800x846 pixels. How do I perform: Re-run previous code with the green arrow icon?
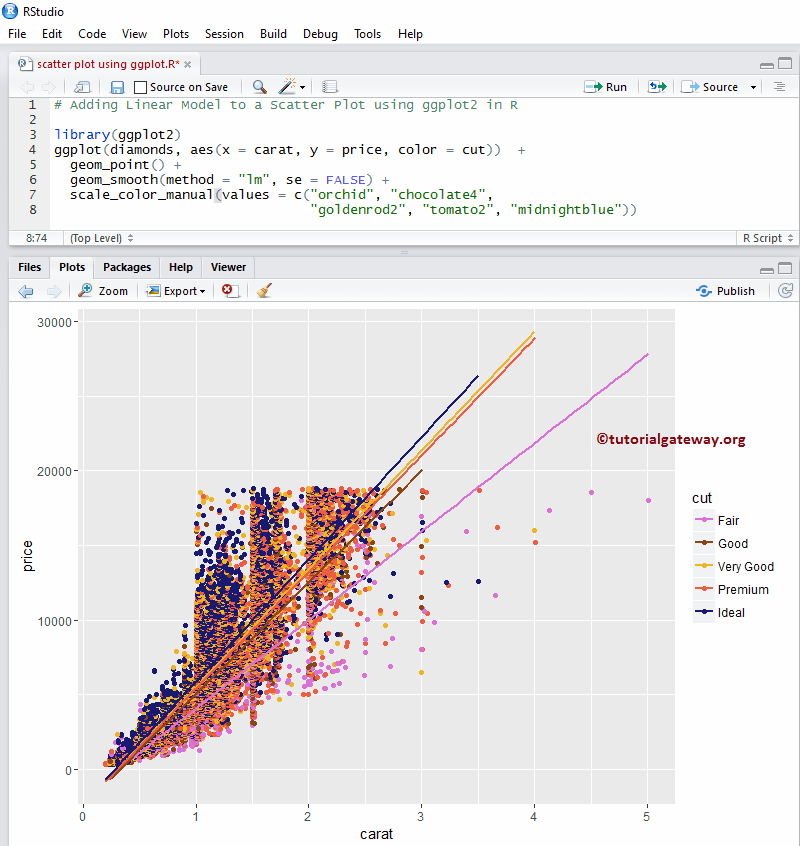click(x=657, y=86)
